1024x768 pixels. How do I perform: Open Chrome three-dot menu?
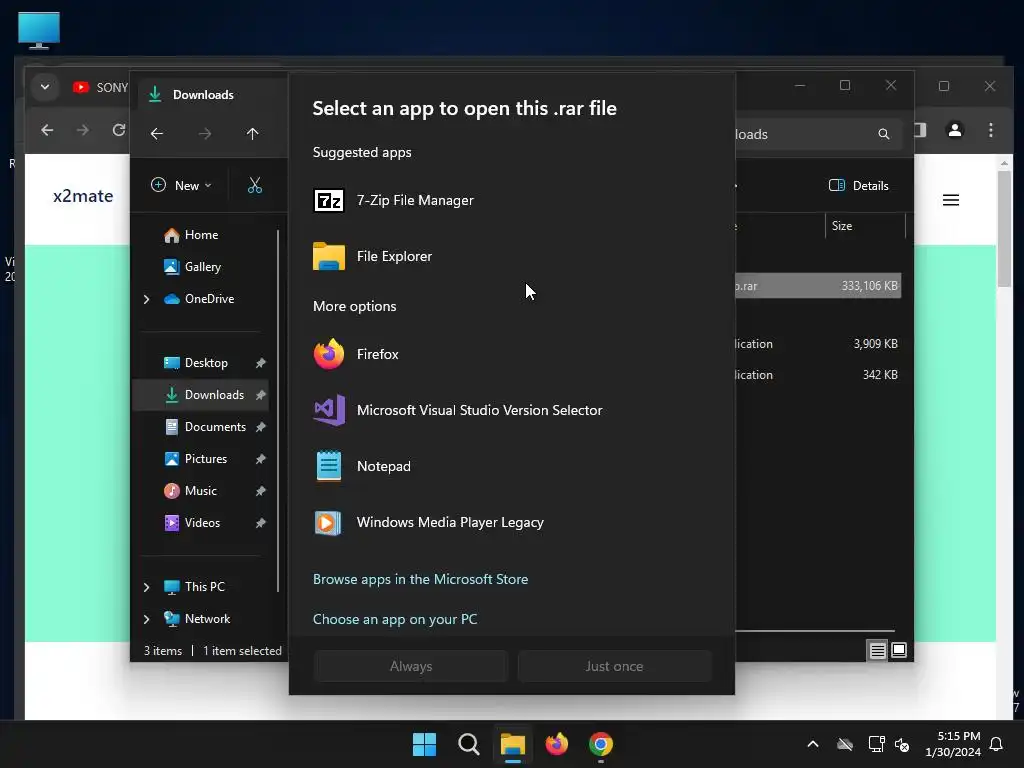click(x=991, y=131)
